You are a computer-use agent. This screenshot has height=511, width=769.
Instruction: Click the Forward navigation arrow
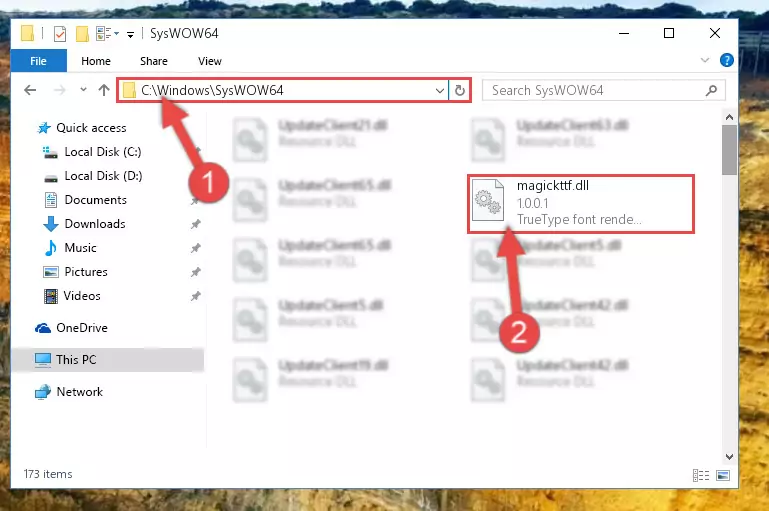[59, 90]
